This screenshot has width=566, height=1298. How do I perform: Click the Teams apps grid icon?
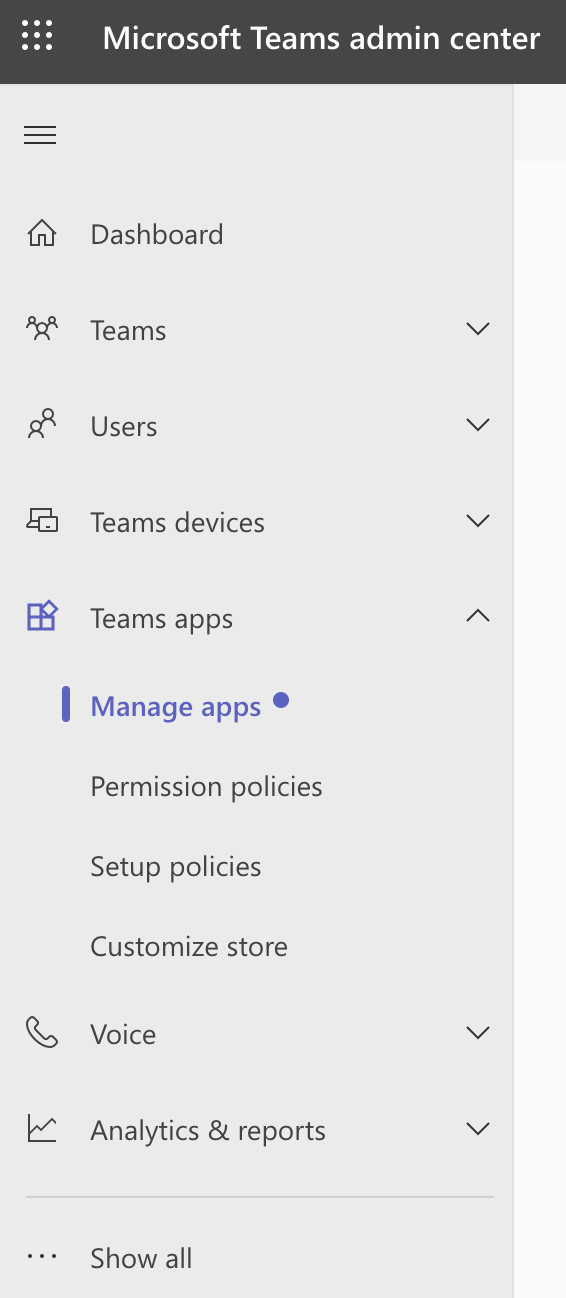[42, 617]
